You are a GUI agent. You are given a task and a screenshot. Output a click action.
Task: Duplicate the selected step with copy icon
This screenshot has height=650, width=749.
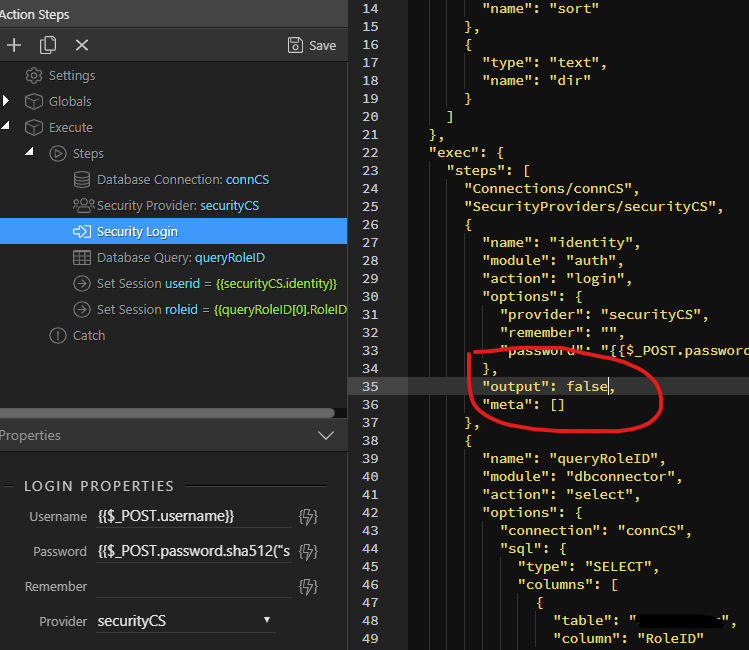48,45
